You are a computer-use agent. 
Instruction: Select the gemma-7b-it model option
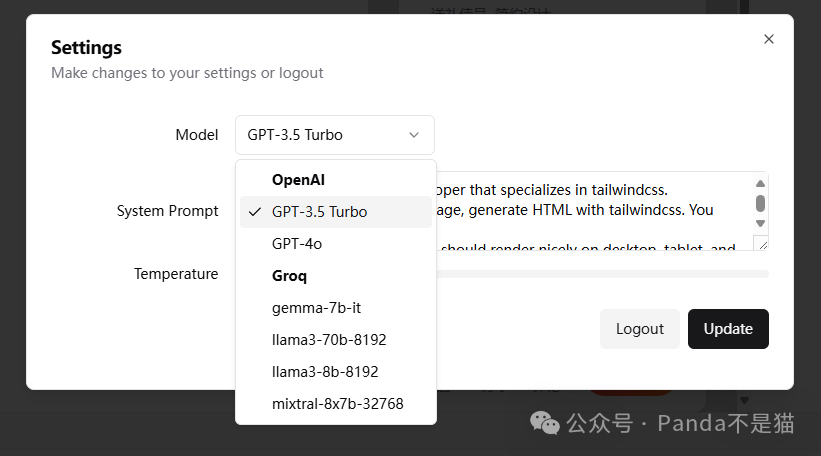coord(309,308)
